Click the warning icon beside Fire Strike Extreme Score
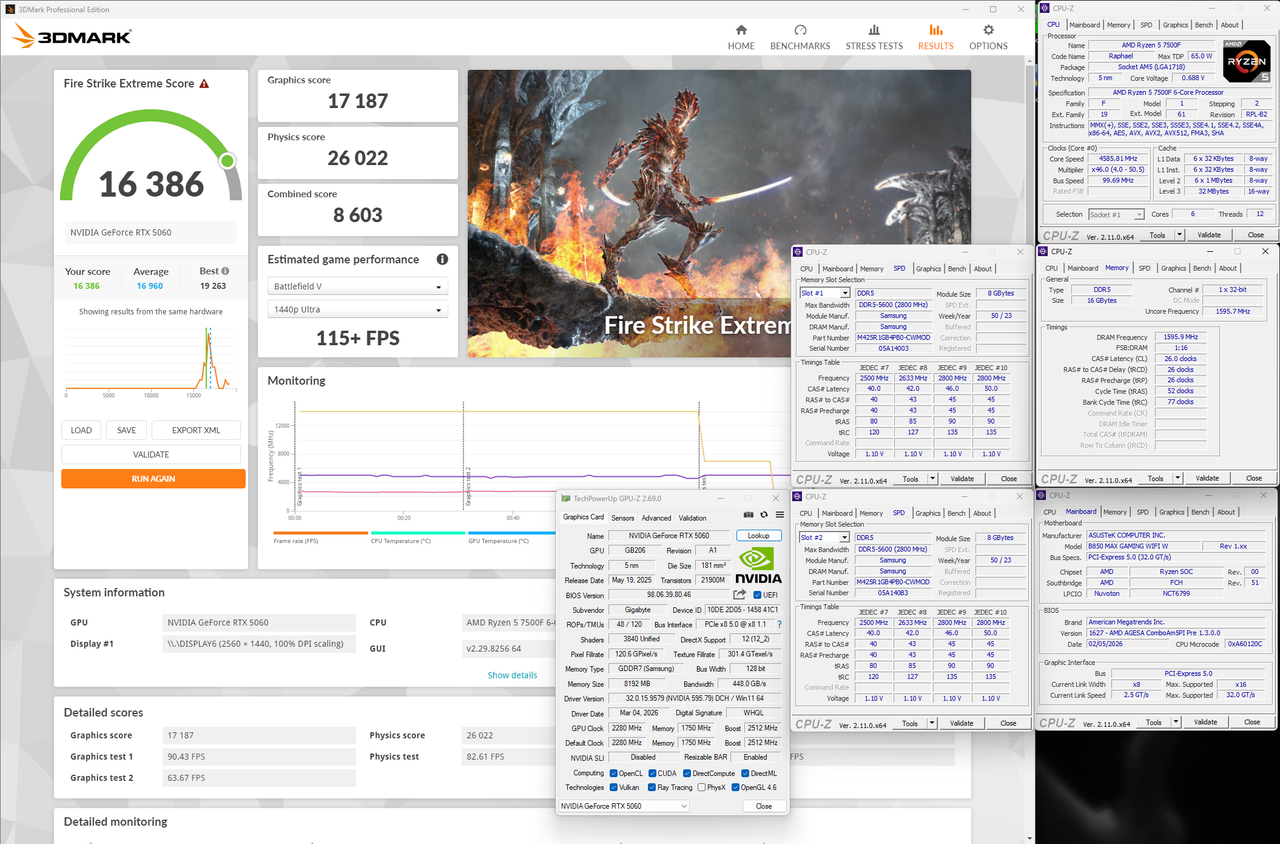Screen dimensions: 1280x844 [204, 84]
